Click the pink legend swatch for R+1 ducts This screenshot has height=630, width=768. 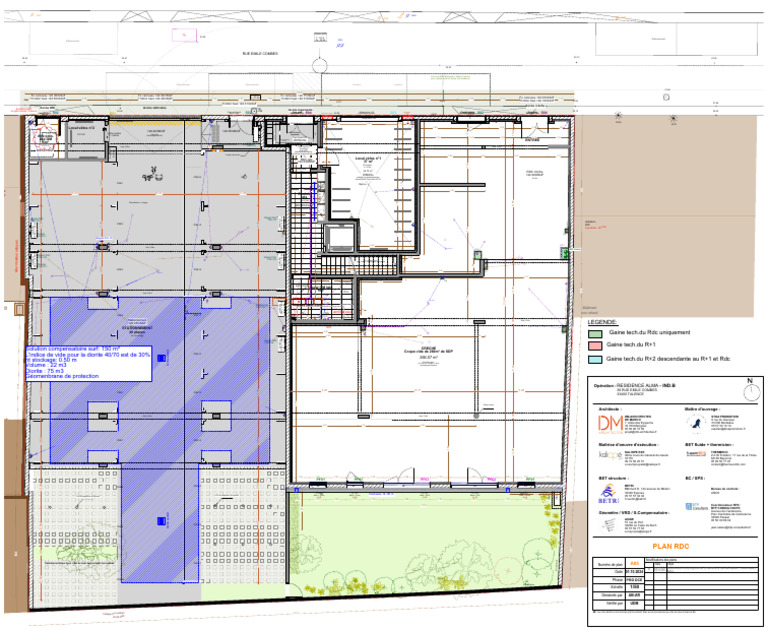tap(595, 346)
